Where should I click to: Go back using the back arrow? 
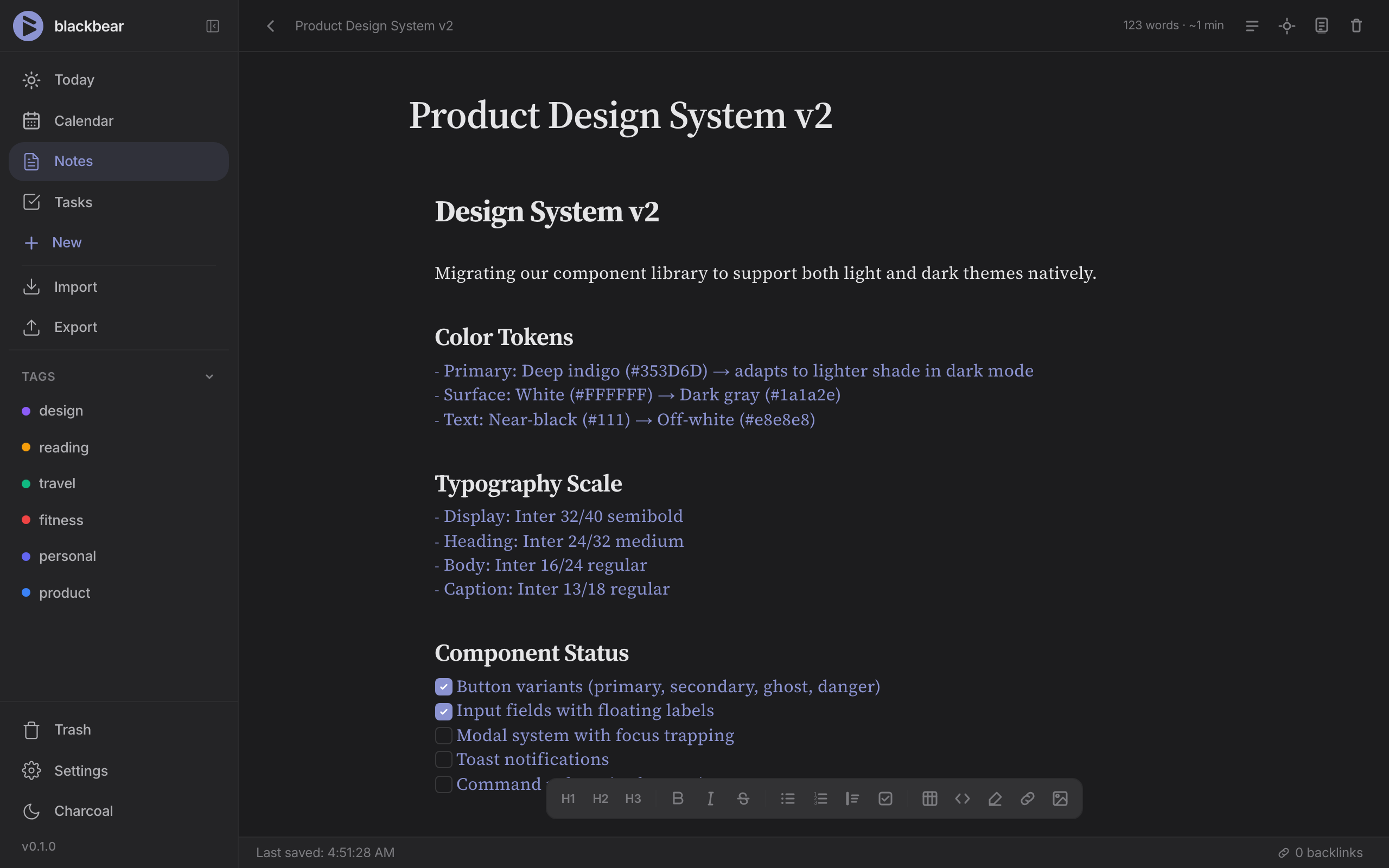tap(270, 26)
